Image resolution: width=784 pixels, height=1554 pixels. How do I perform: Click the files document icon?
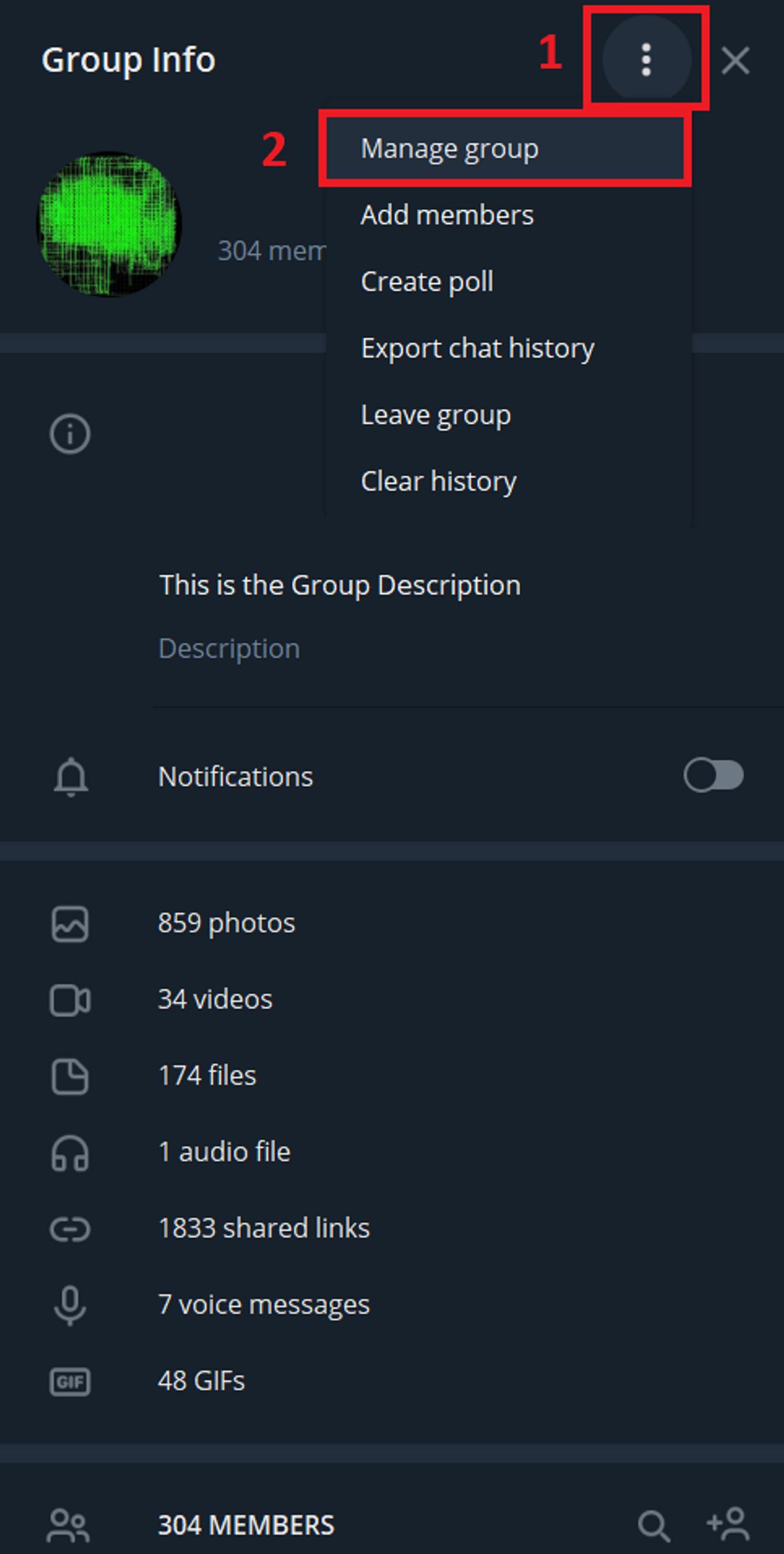click(70, 1076)
